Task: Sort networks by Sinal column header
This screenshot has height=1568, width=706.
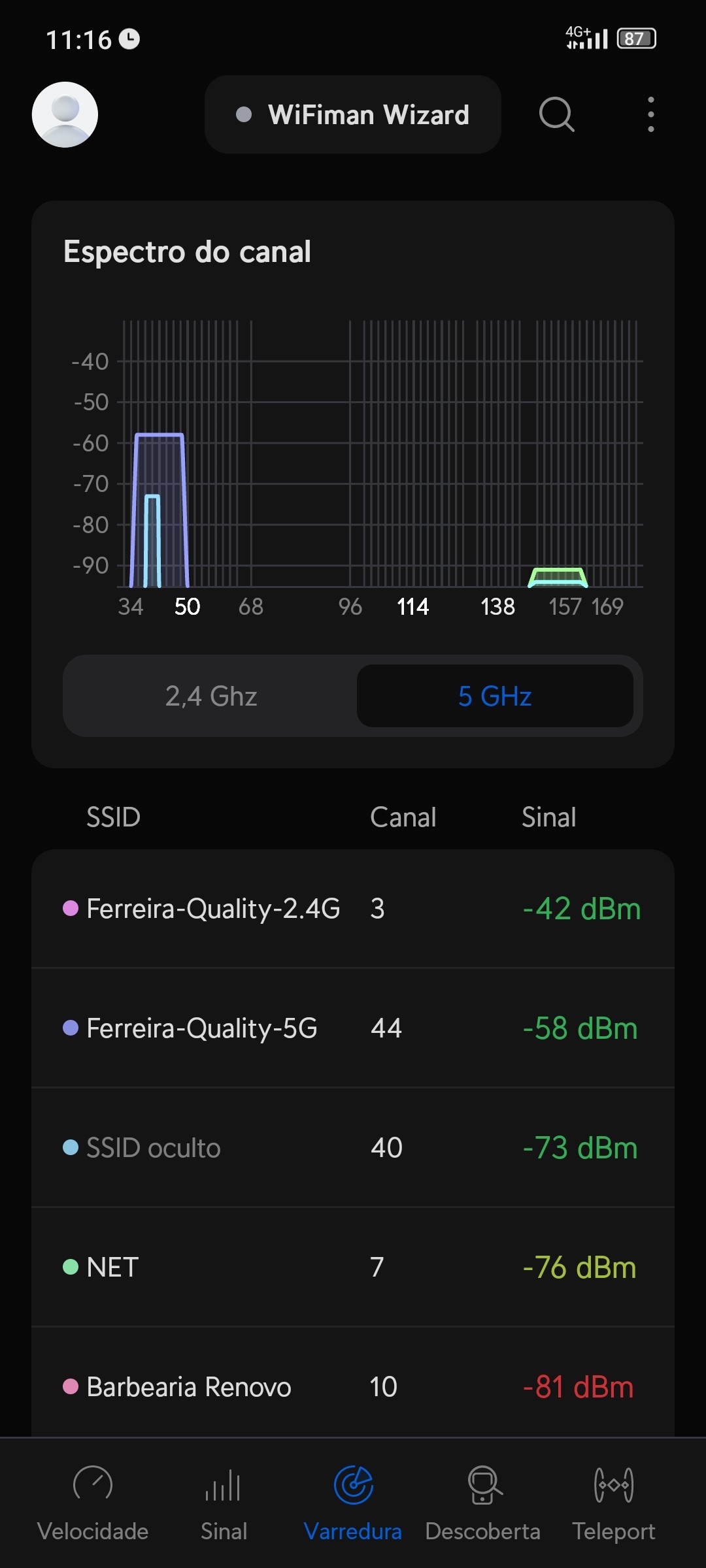Action: click(x=548, y=817)
